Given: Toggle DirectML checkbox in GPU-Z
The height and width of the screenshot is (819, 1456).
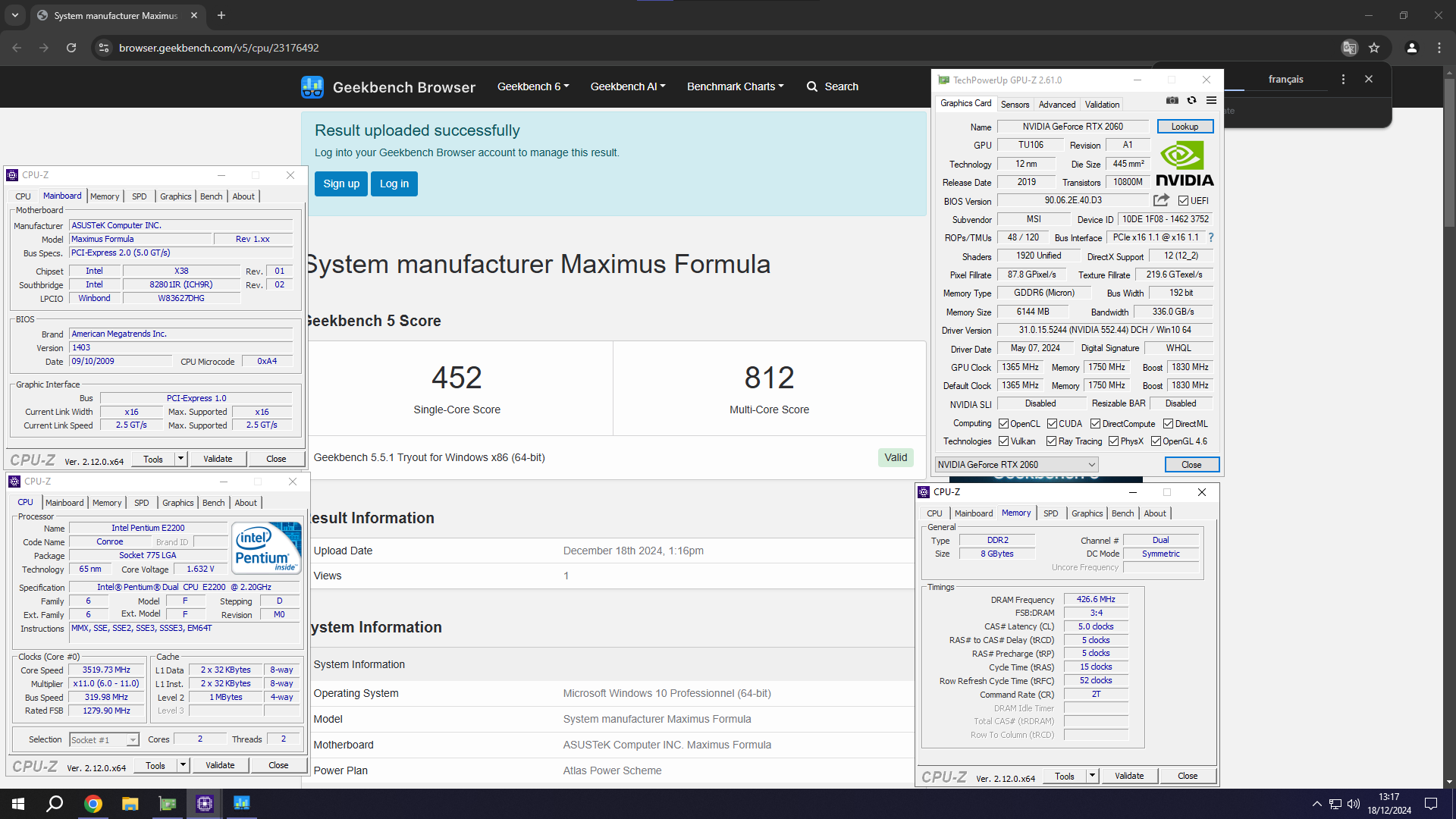Looking at the screenshot, I should (1168, 424).
